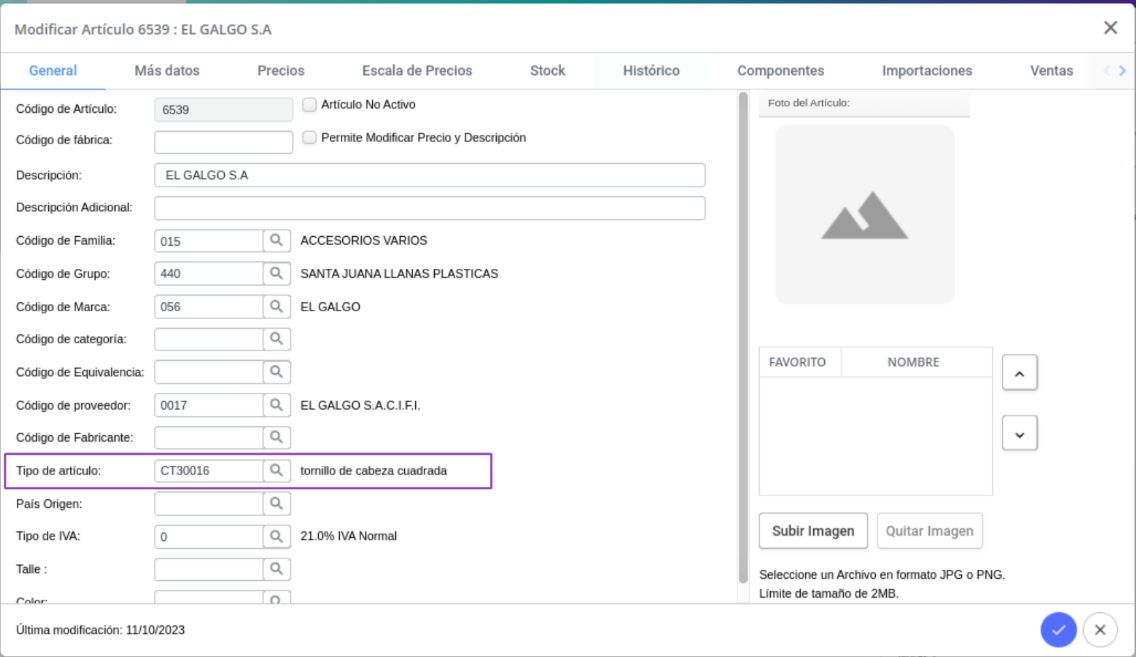Open search for Tipo de artículo
1136x657 pixels.
point(276,471)
